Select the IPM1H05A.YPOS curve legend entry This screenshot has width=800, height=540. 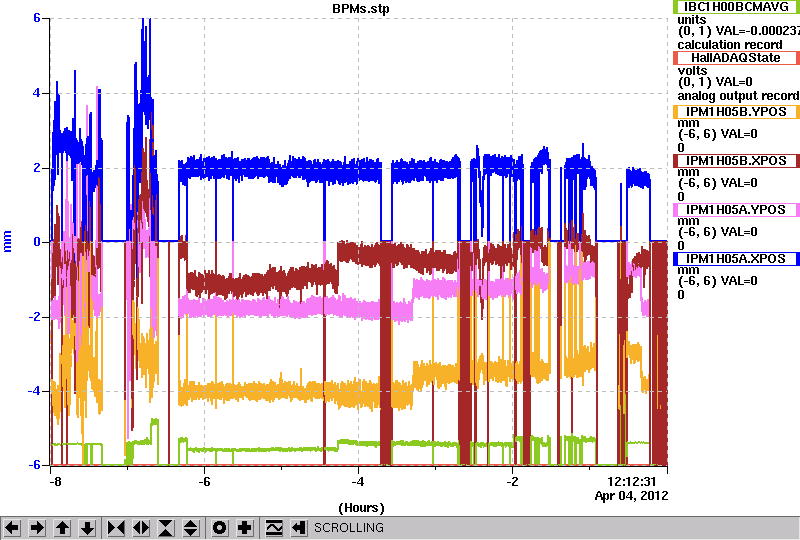point(736,210)
